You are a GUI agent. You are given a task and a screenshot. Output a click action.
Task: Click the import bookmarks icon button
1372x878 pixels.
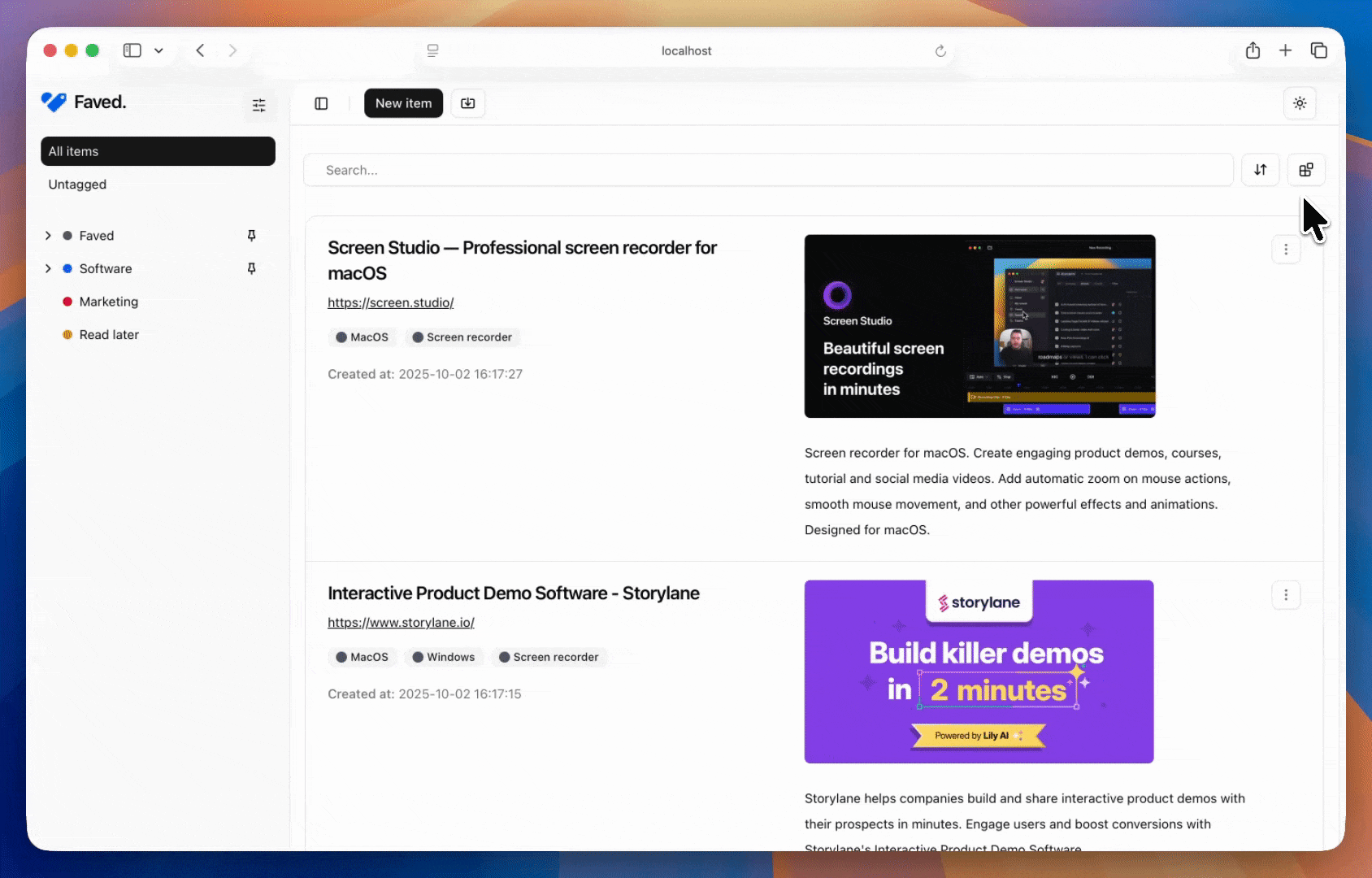467,103
